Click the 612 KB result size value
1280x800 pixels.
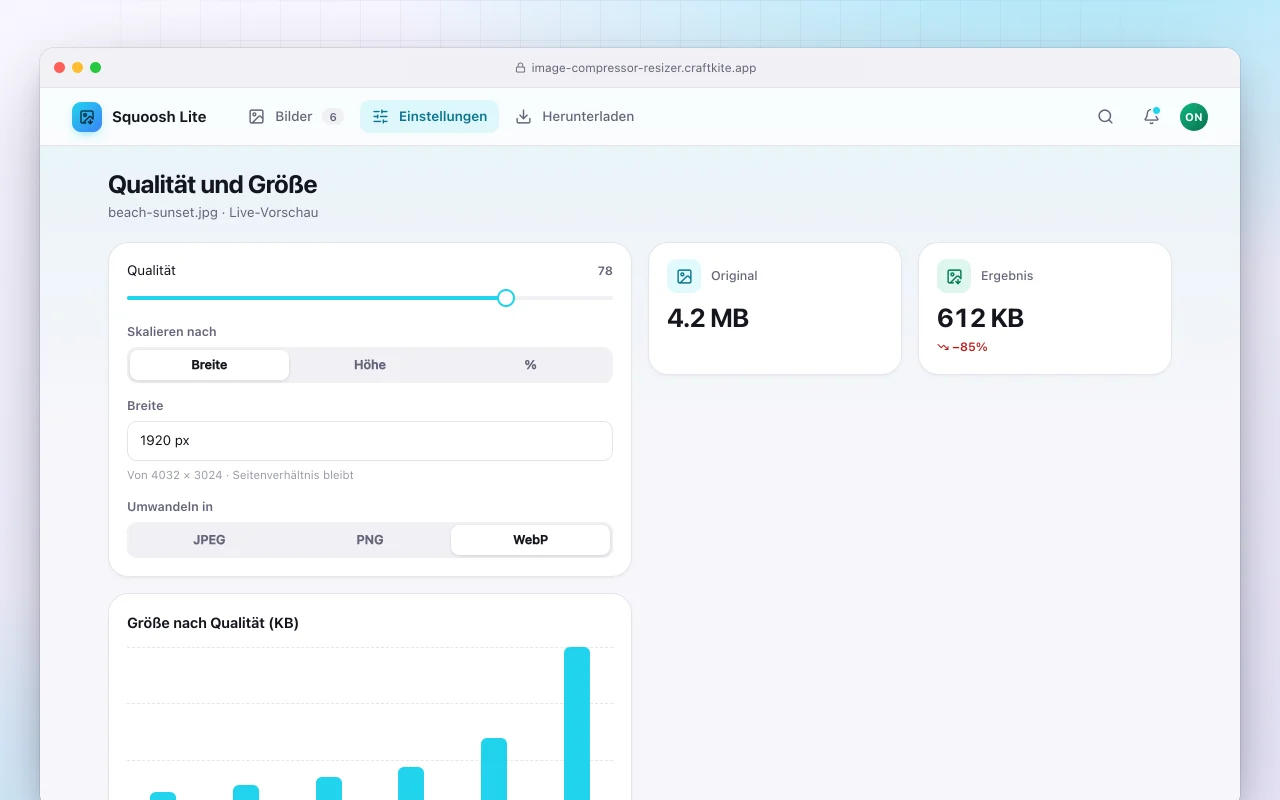tap(980, 318)
